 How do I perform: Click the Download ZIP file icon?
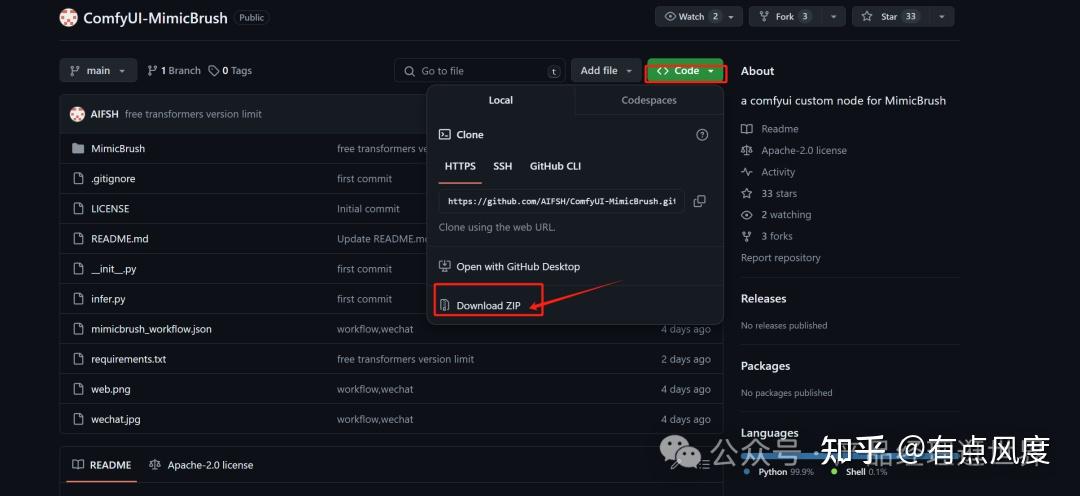click(445, 305)
